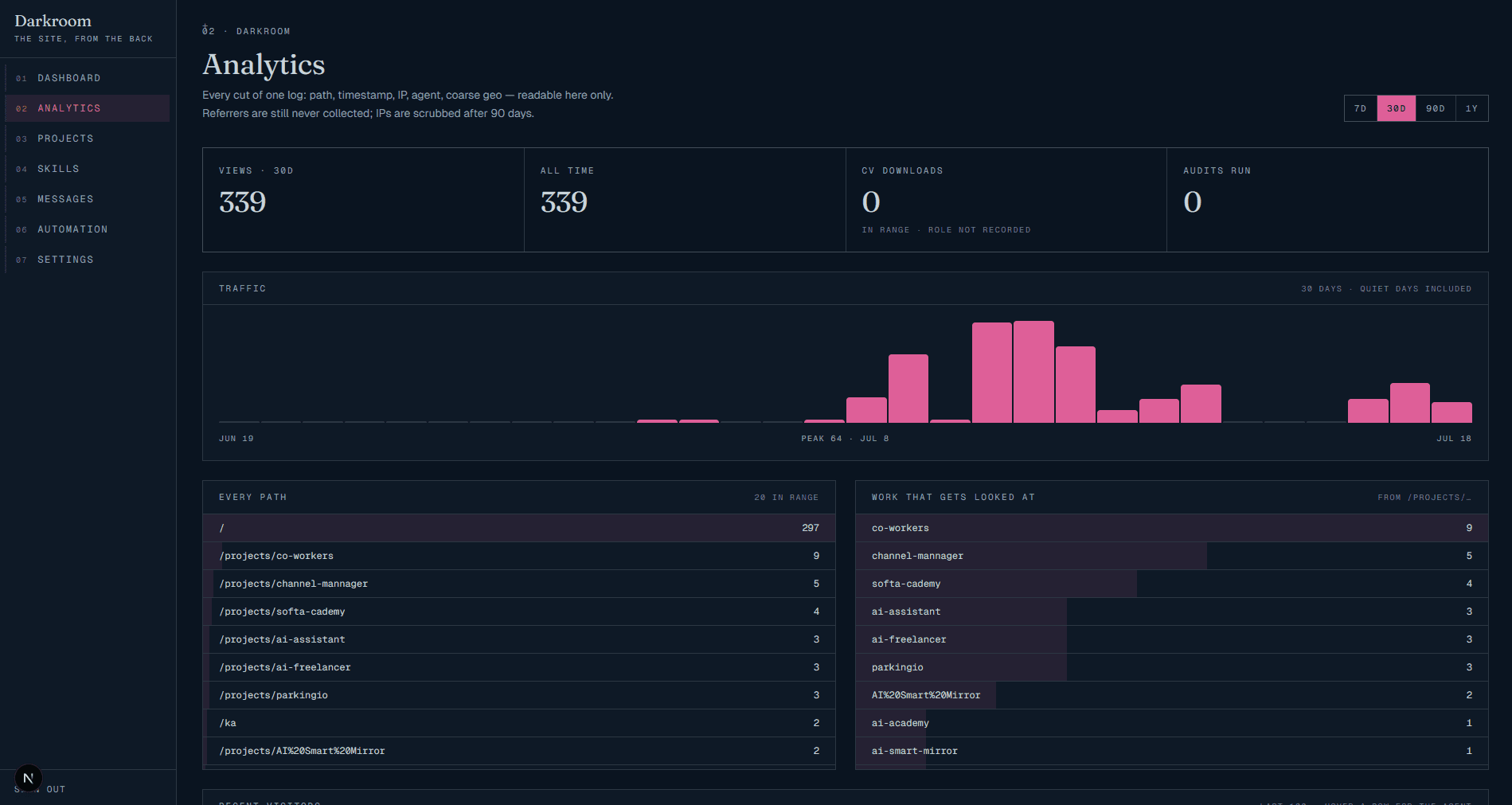The width and height of the screenshot is (1512, 805).
Task: Select ai-smart-mirror in the work list
Action: tap(1172, 751)
